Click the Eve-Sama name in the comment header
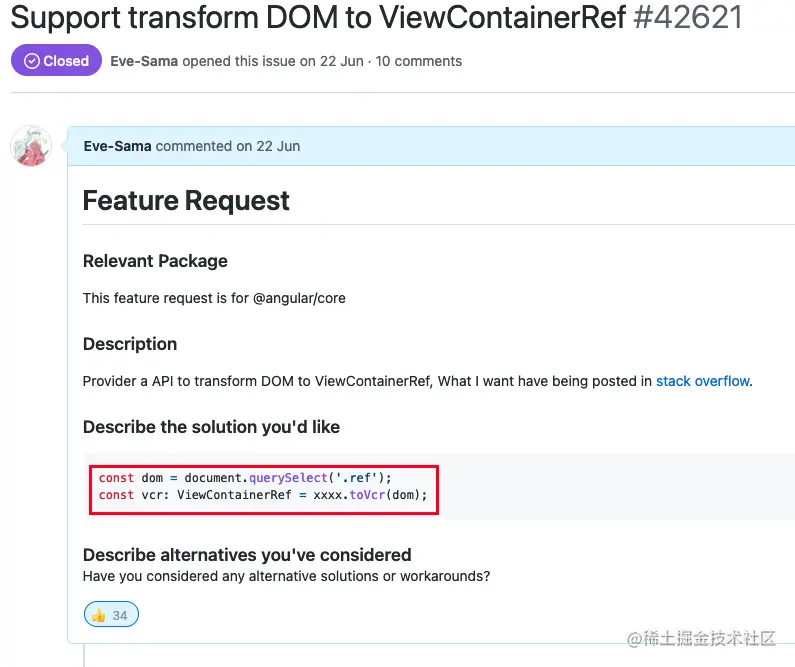795x667 pixels. click(x=118, y=146)
